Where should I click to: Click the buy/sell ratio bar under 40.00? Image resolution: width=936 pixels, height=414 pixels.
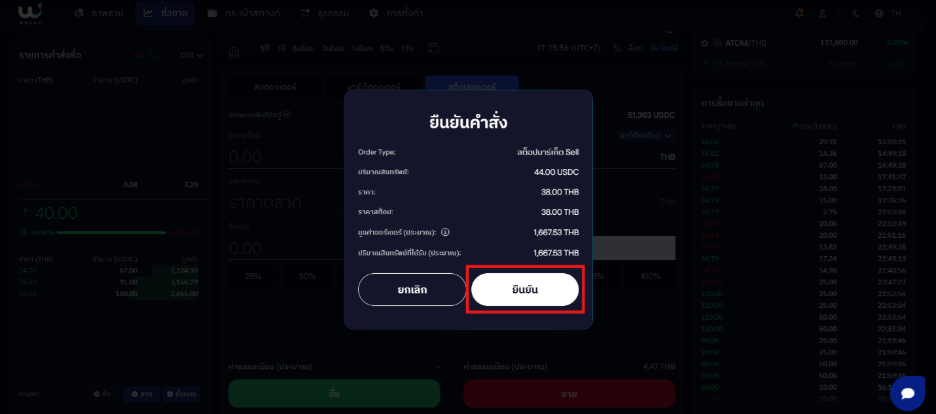(x=111, y=232)
